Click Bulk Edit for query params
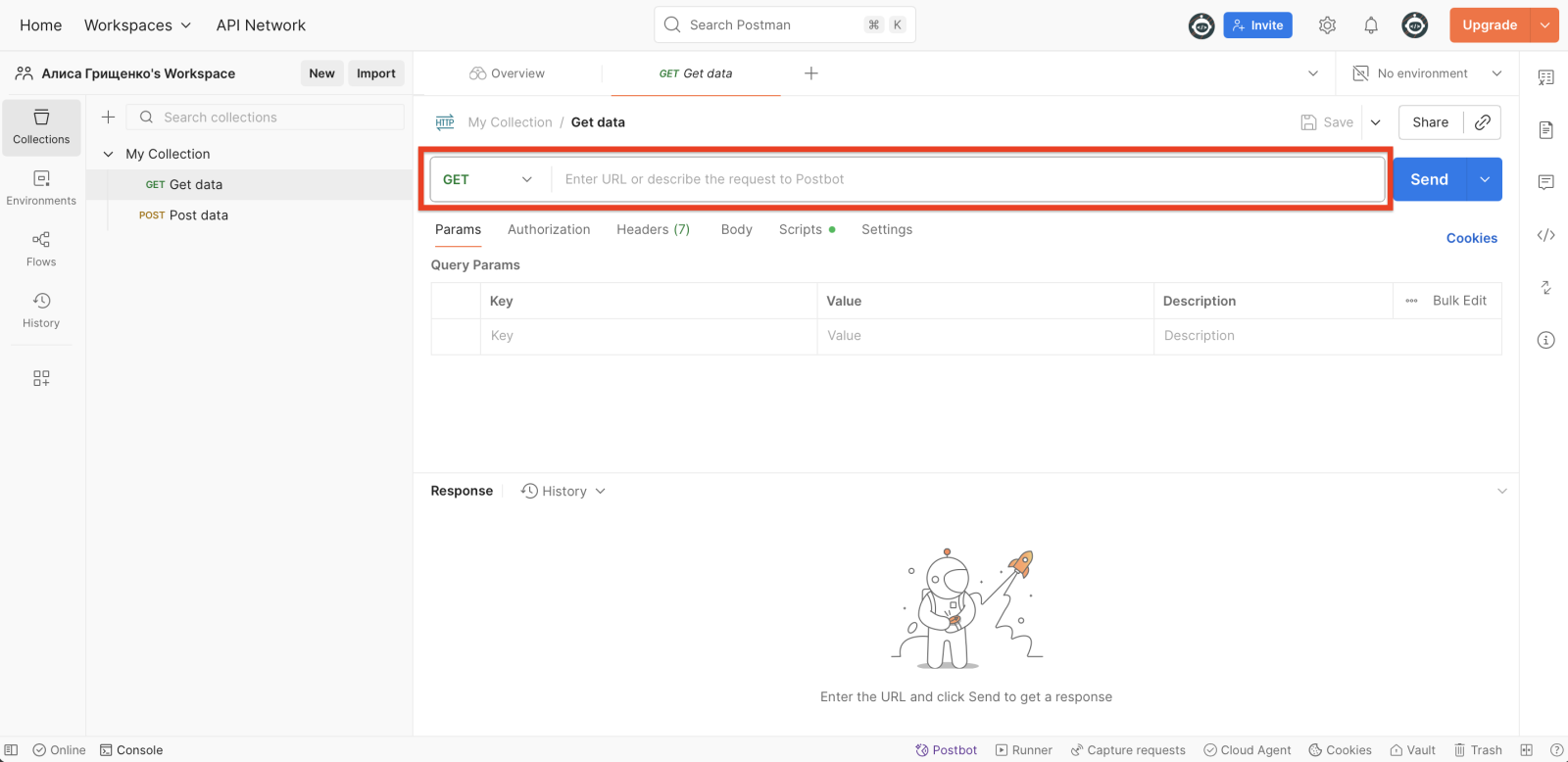Image resolution: width=1568 pixels, height=762 pixels. [x=1459, y=301]
